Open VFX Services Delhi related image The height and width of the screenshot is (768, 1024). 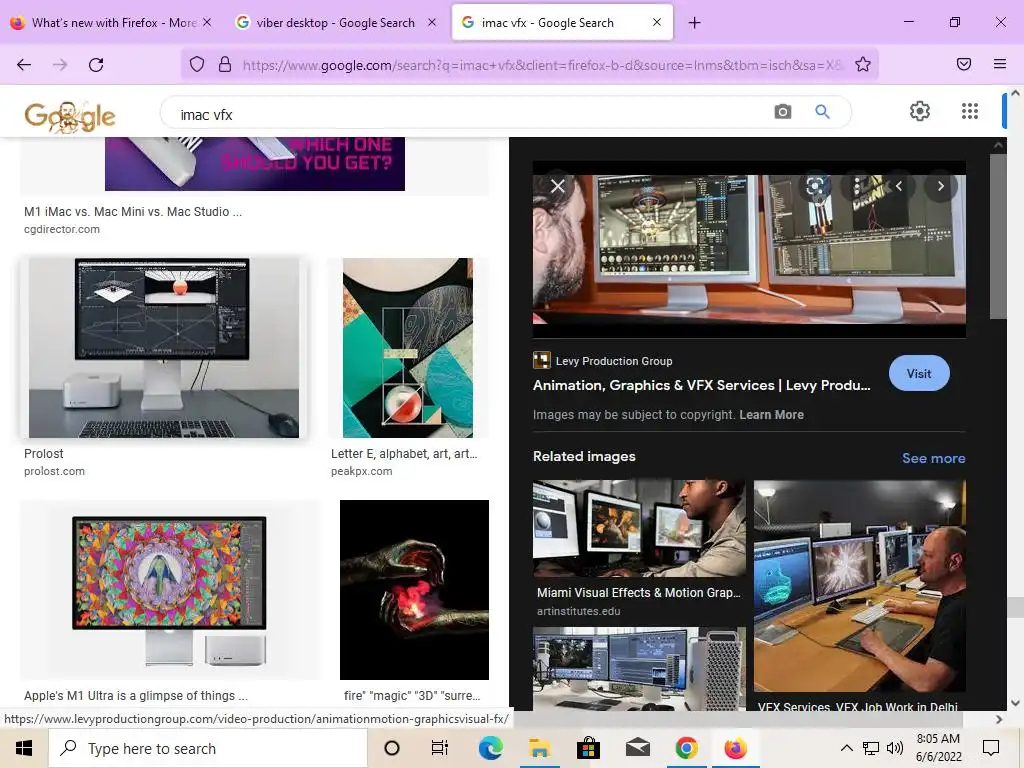(x=859, y=586)
